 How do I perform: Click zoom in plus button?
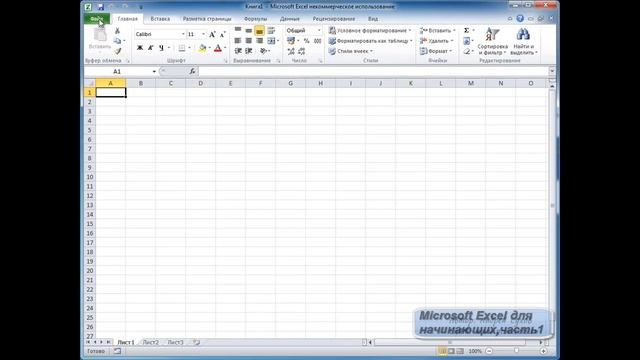543,351
